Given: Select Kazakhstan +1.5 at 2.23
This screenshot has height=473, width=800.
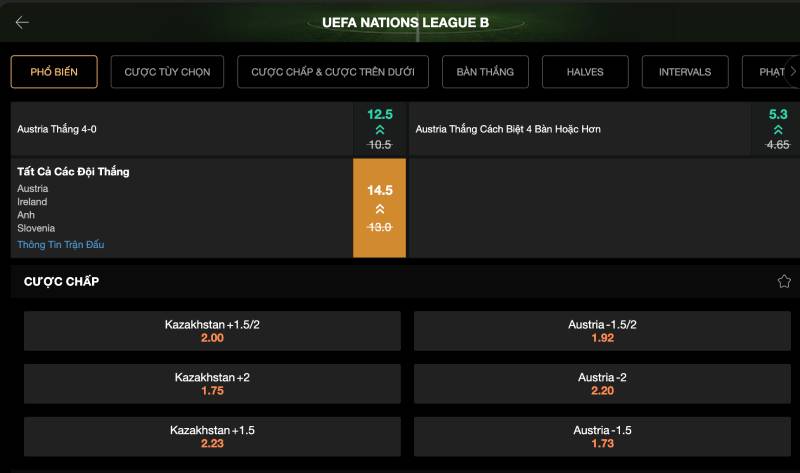Looking at the screenshot, I should tap(212, 437).
